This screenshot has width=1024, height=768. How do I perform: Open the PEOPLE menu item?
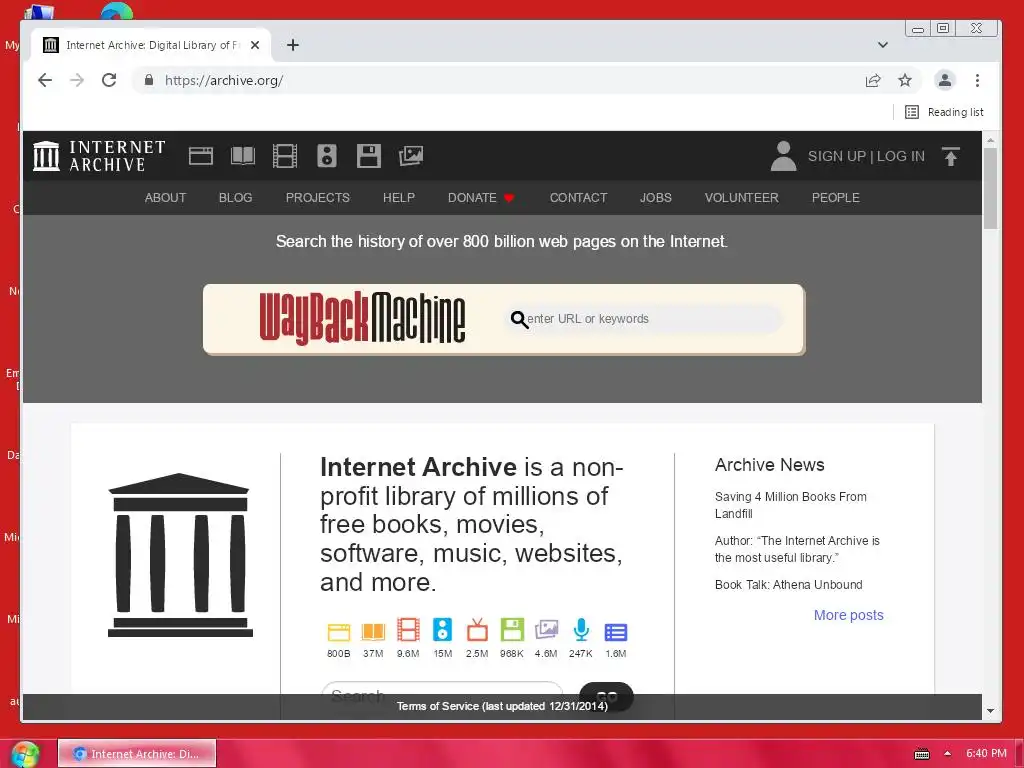pos(835,197)
